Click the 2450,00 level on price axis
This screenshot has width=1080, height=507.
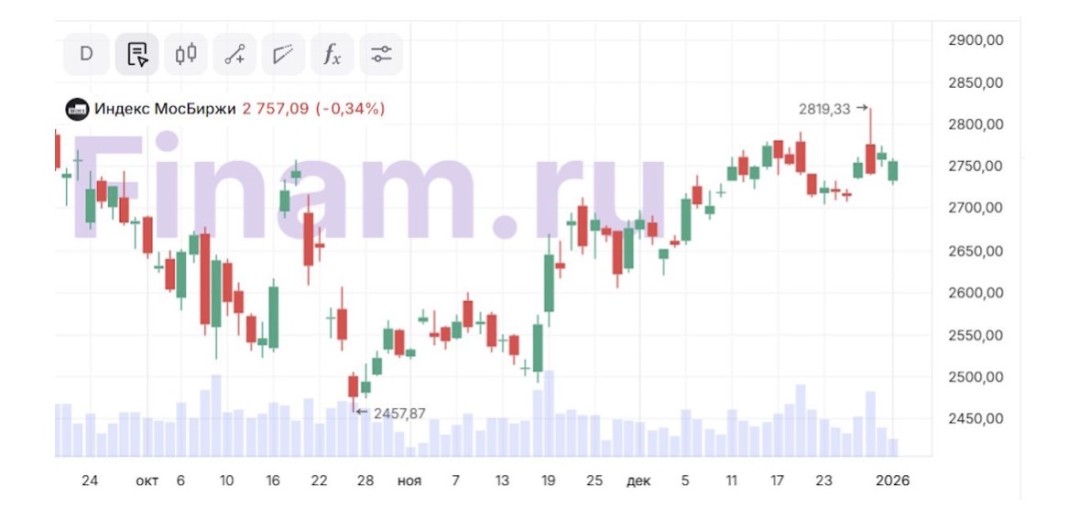click(974, 419)
